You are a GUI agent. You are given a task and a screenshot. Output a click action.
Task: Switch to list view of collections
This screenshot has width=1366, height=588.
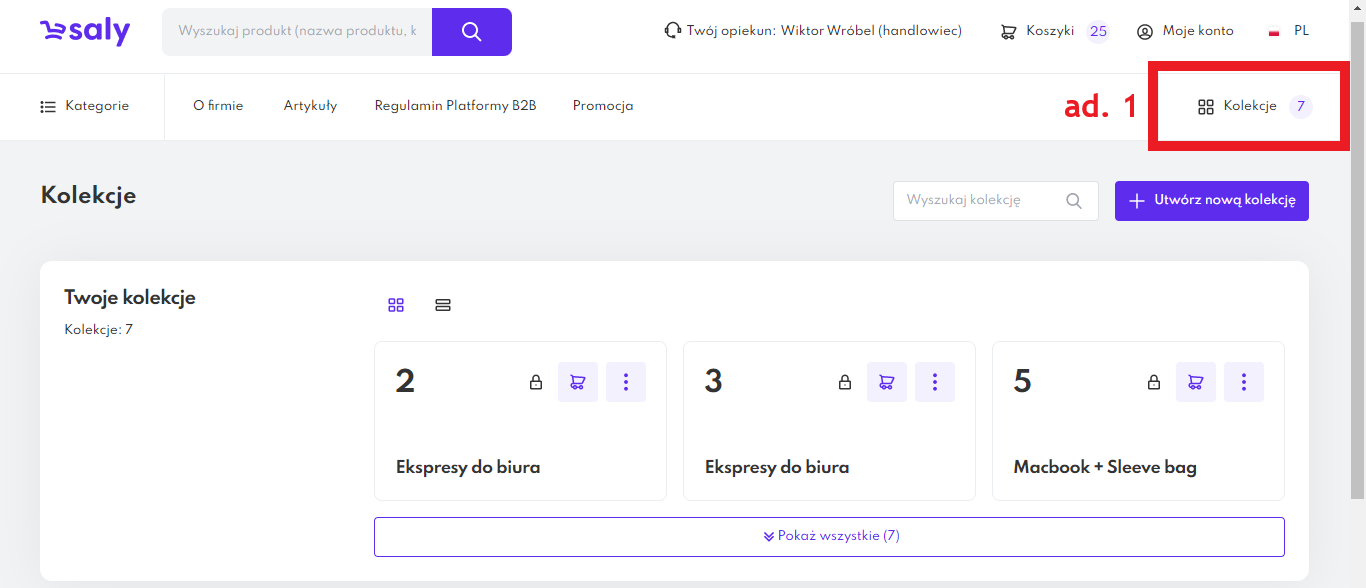pos(443,305)
